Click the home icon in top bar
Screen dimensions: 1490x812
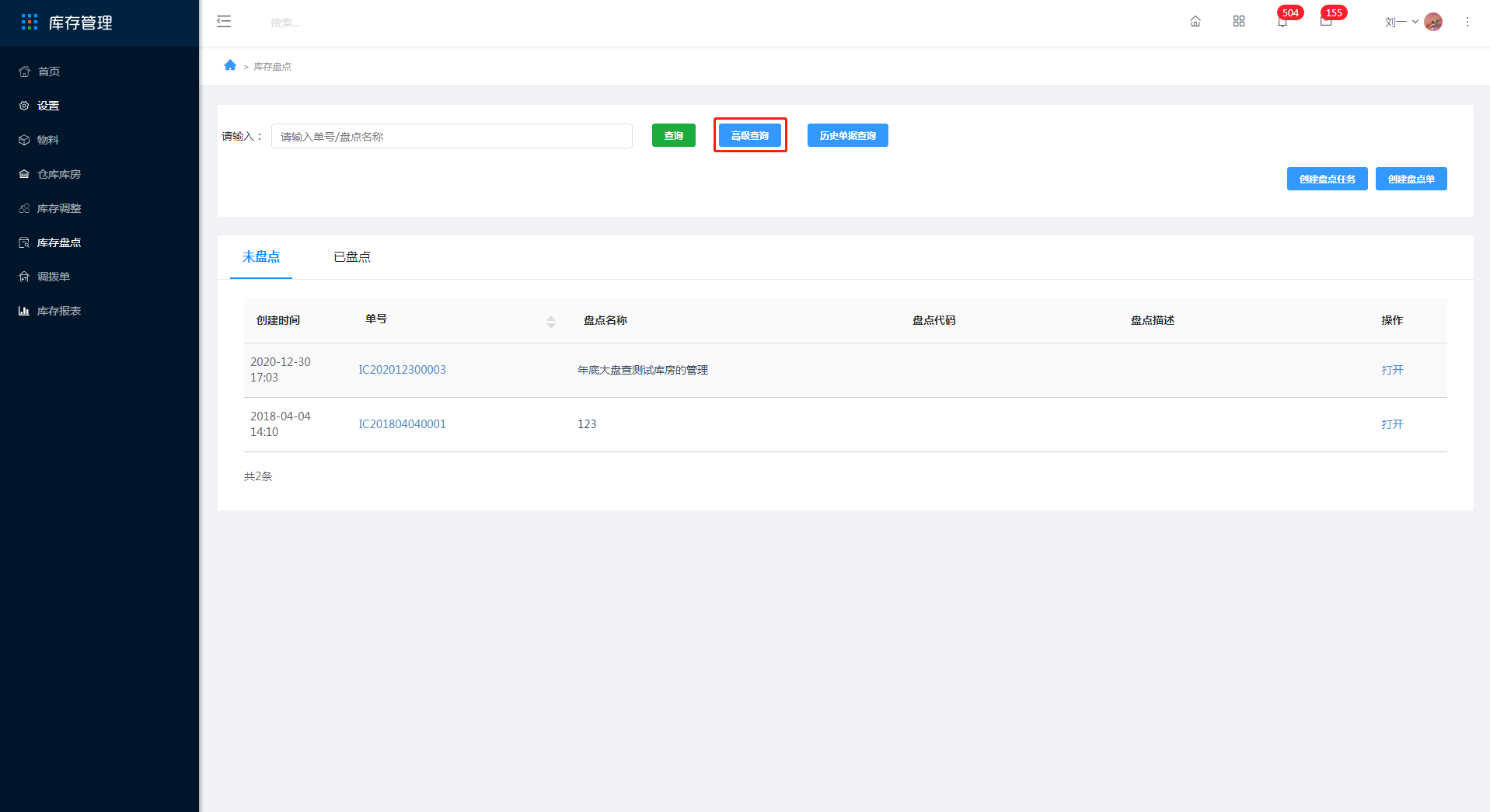[1195, 22]
